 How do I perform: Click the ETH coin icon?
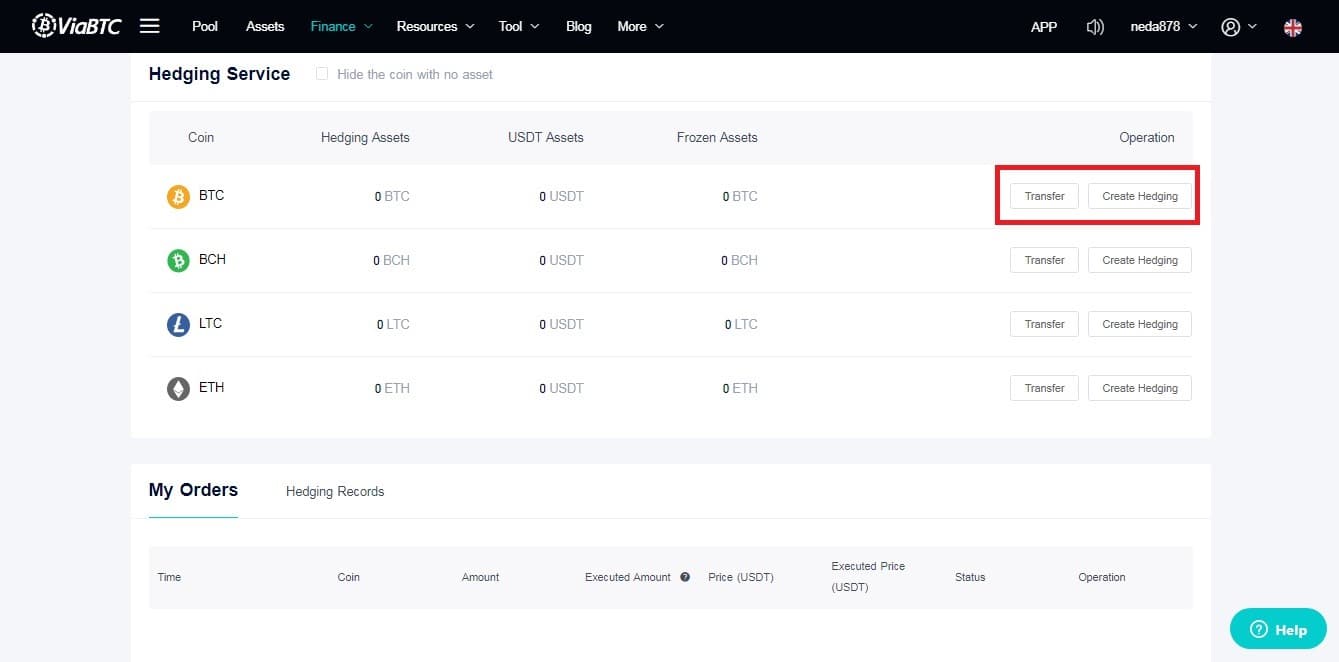pos(178,389)
